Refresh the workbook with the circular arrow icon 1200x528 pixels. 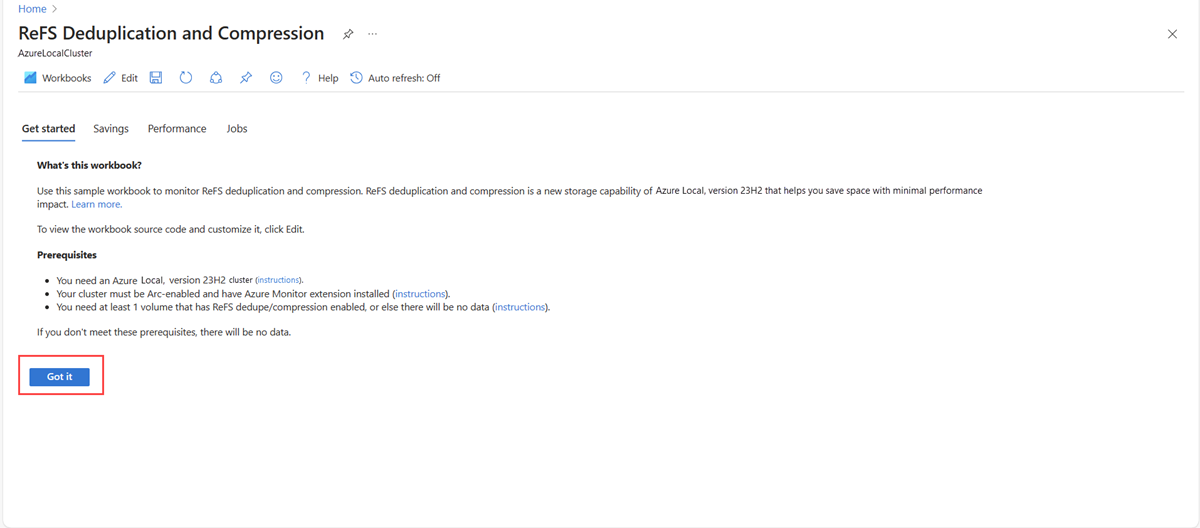click(186, 78)
